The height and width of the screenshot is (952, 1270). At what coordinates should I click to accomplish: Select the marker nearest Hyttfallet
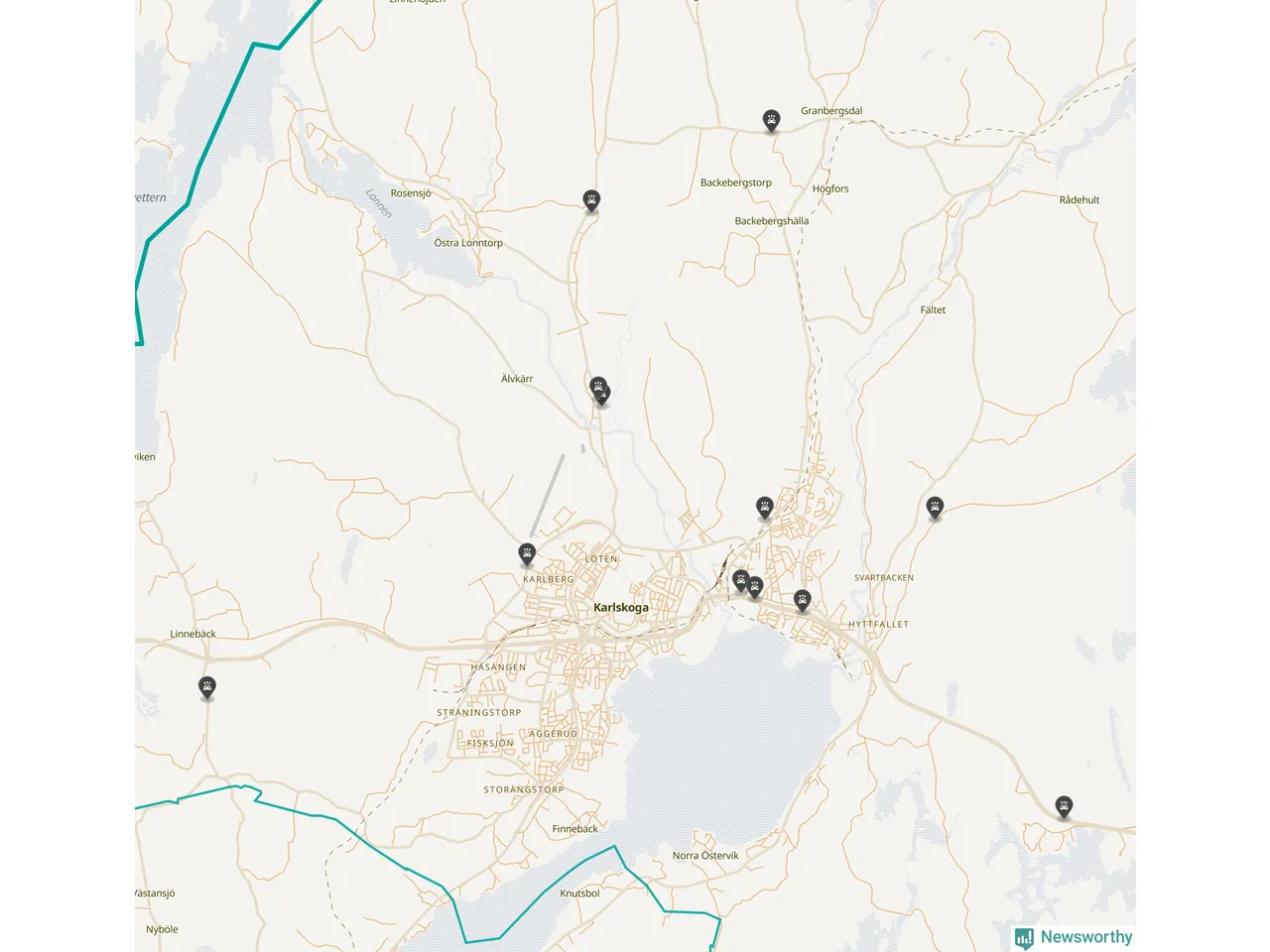pyautogui.click(x=802, y=600)
